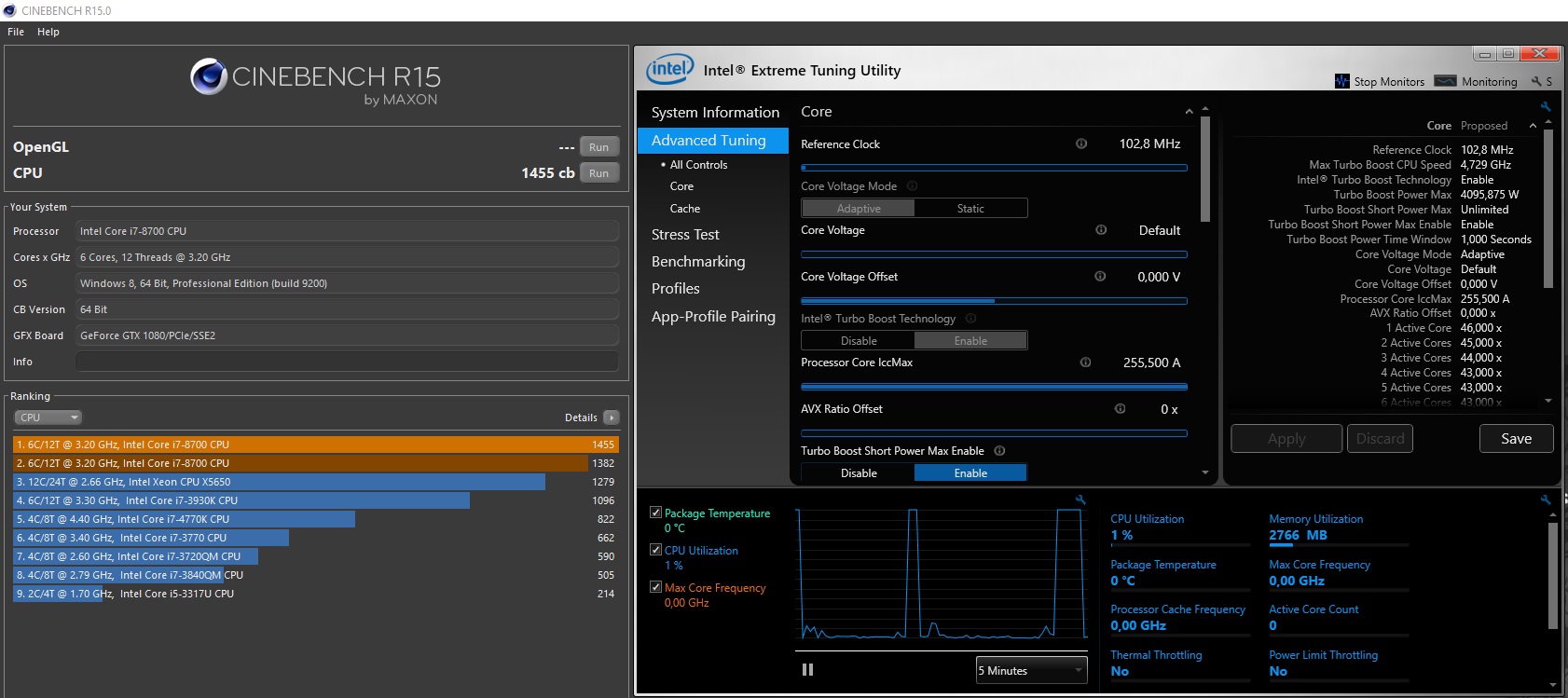
Task: Select ranking entry Core i7-4770K
Action: [316, 519]
